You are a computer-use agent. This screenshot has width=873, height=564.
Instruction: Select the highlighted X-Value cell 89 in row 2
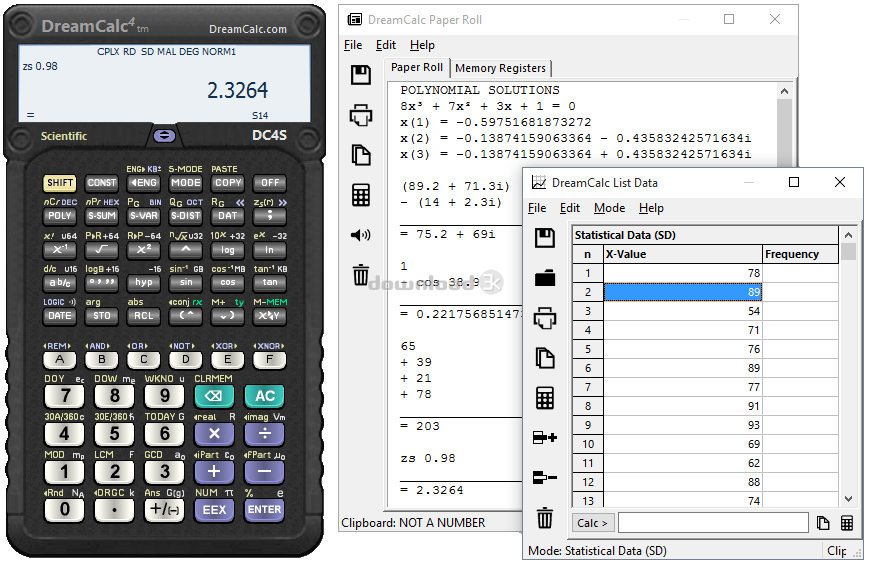tap(683, 292)
